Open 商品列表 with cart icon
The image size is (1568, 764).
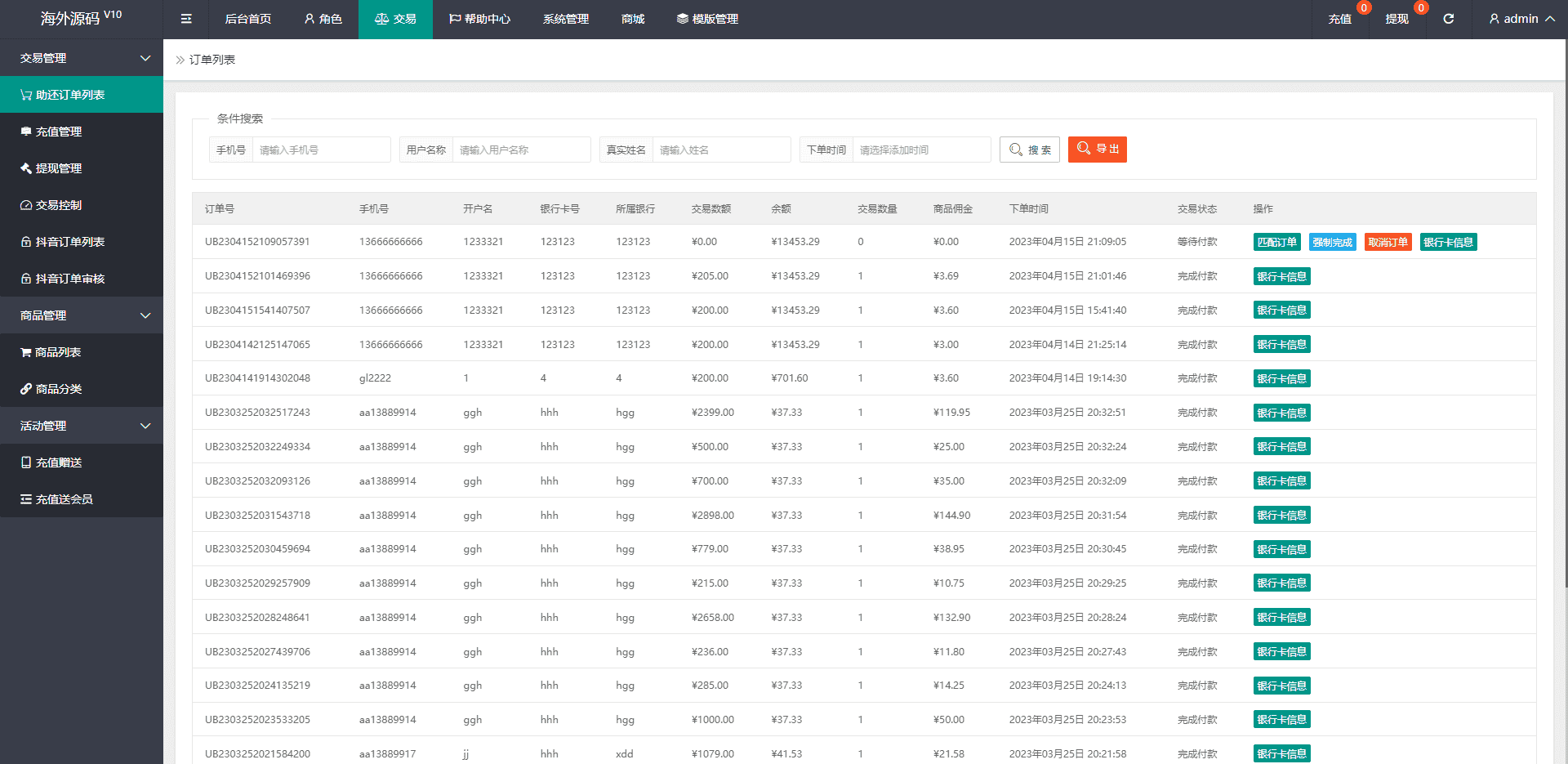click(57, 352)
